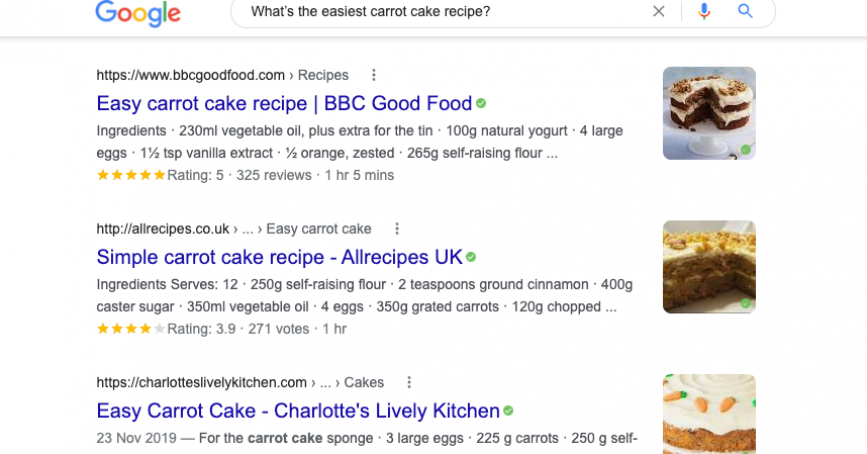Clear the search query with X icon
867x454 pixels.
(659, 11)
